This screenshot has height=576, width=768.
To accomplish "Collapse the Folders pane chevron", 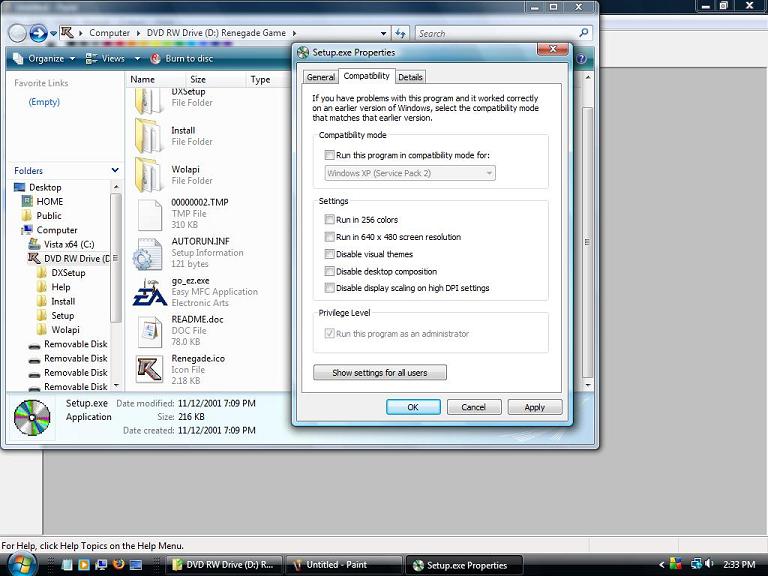I will [x=114, y=171].
